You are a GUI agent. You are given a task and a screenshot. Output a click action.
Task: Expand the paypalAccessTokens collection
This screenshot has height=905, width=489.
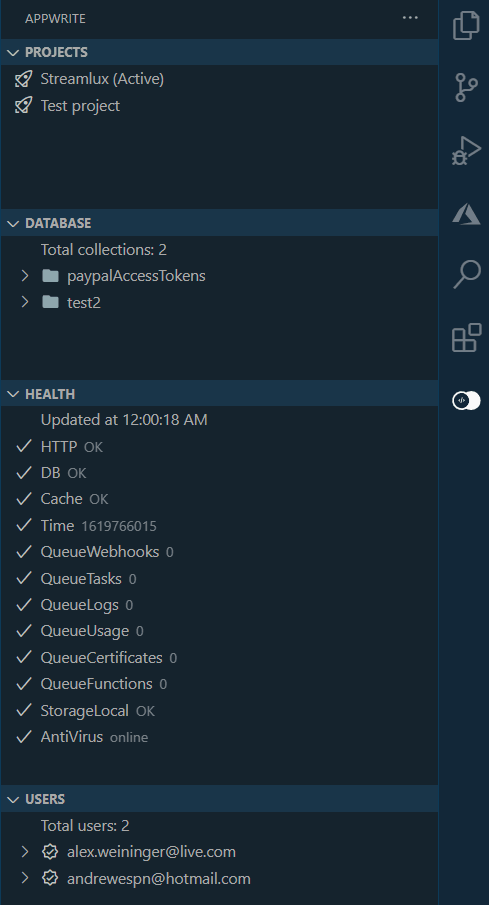(x=25, y=276)
